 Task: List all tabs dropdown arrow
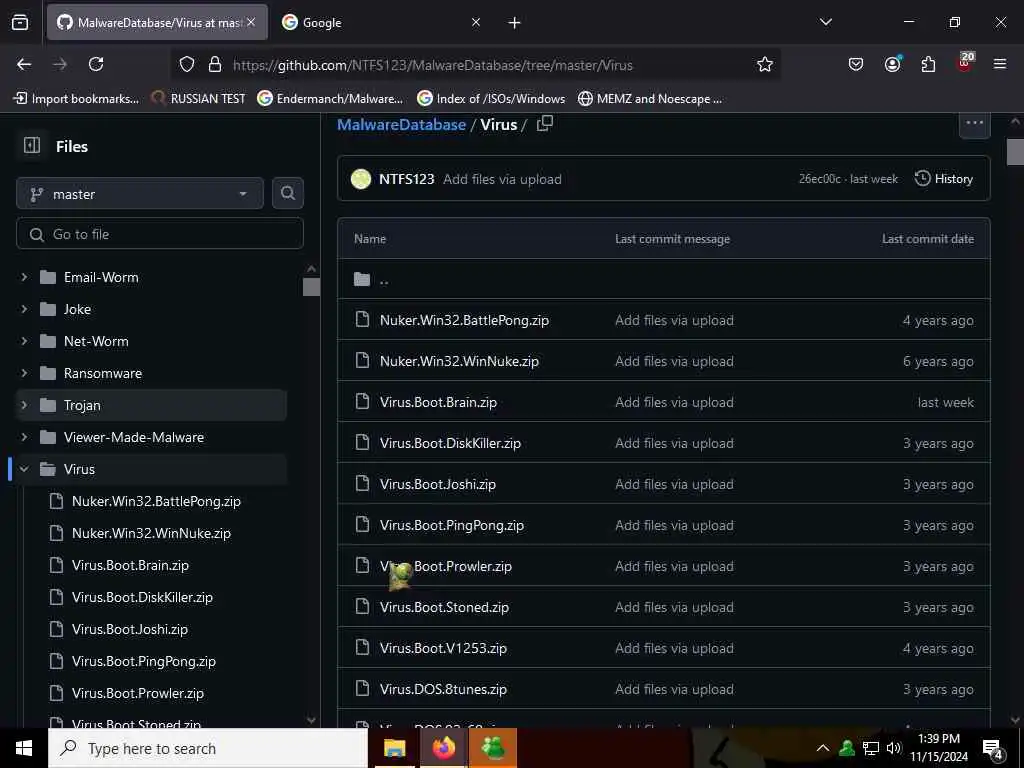click(826, 22)
